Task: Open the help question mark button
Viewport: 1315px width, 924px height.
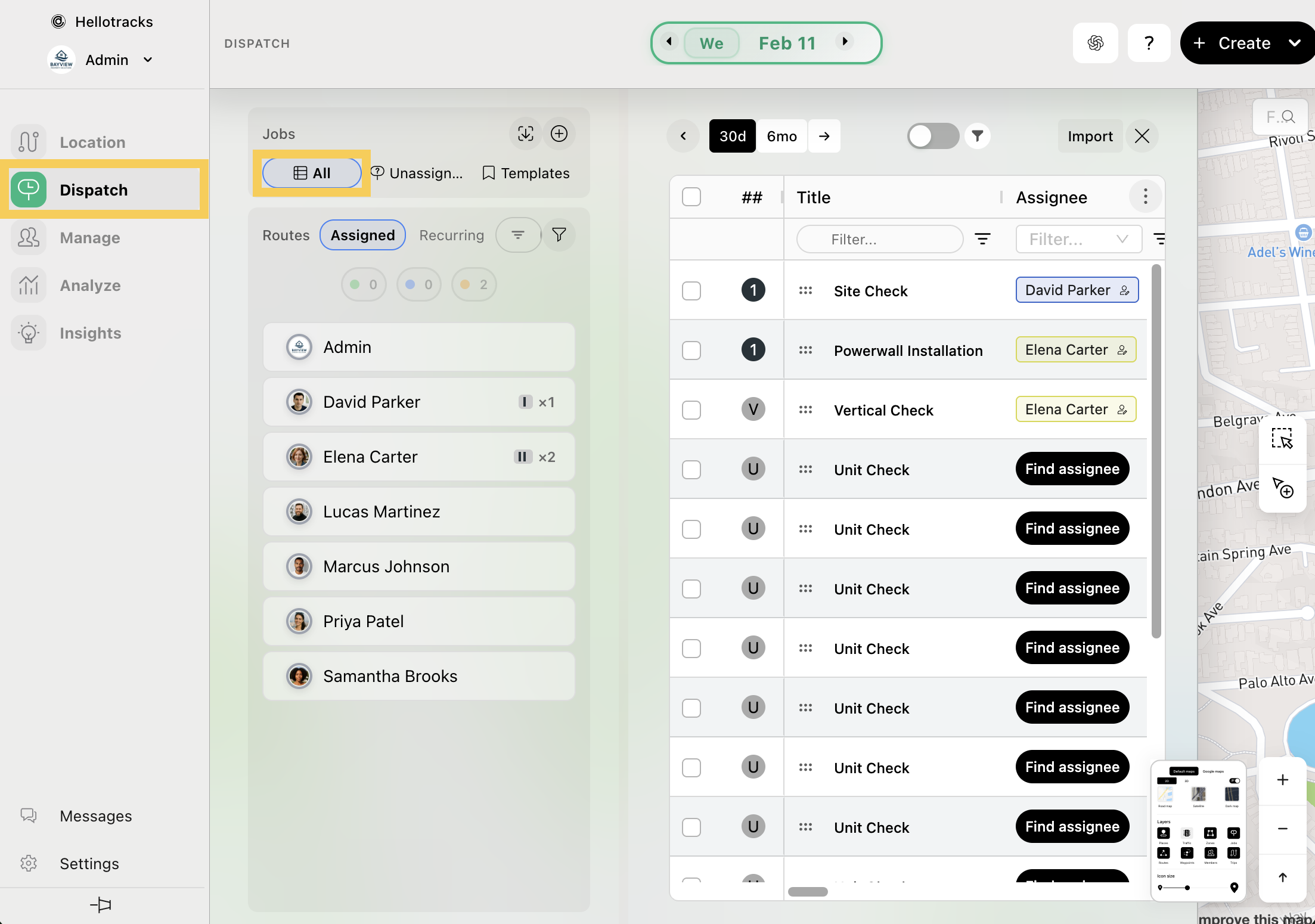Action: (x=1149, y=43)
